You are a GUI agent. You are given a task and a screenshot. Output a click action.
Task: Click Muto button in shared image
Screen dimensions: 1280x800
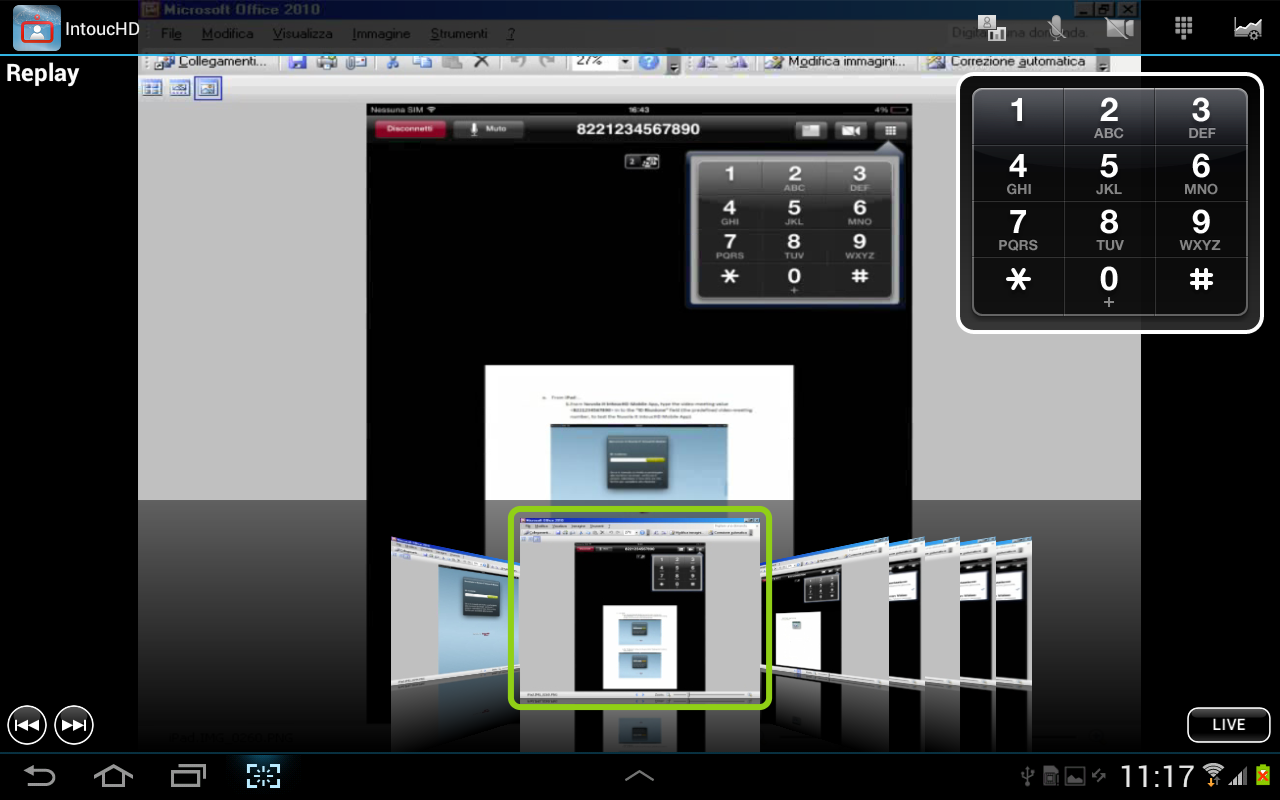488,129
